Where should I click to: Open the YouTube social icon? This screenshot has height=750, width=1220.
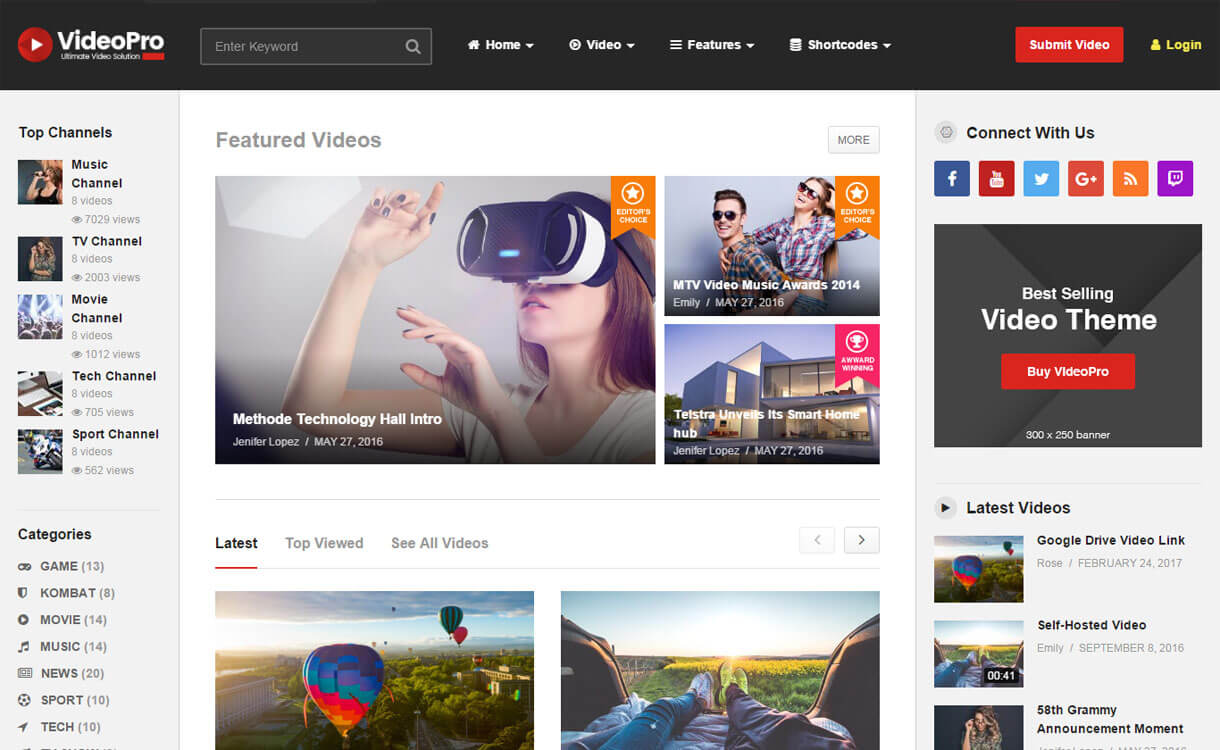(x=996, y=179)
